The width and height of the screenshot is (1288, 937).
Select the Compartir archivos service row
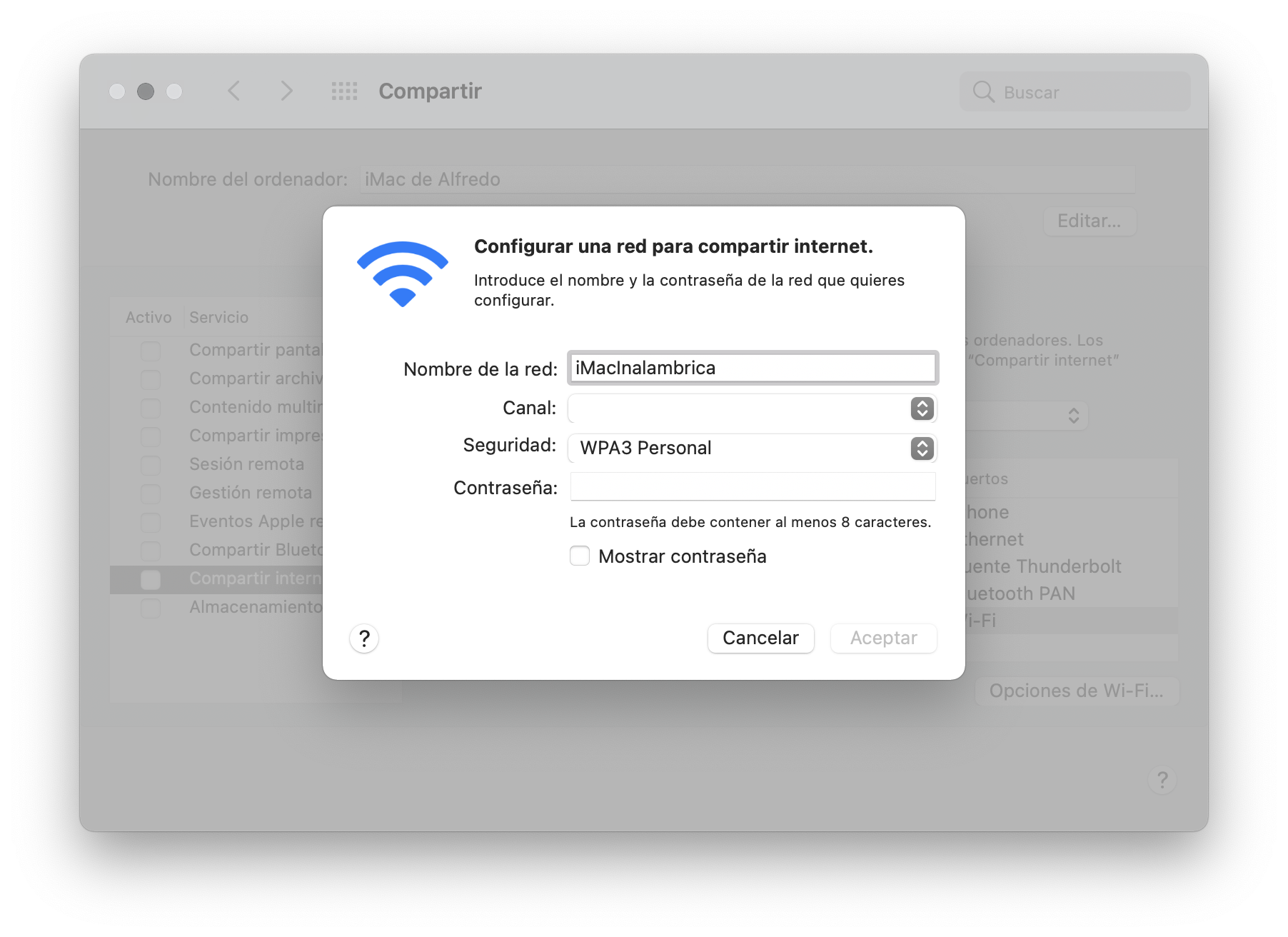tap(216, 379)
